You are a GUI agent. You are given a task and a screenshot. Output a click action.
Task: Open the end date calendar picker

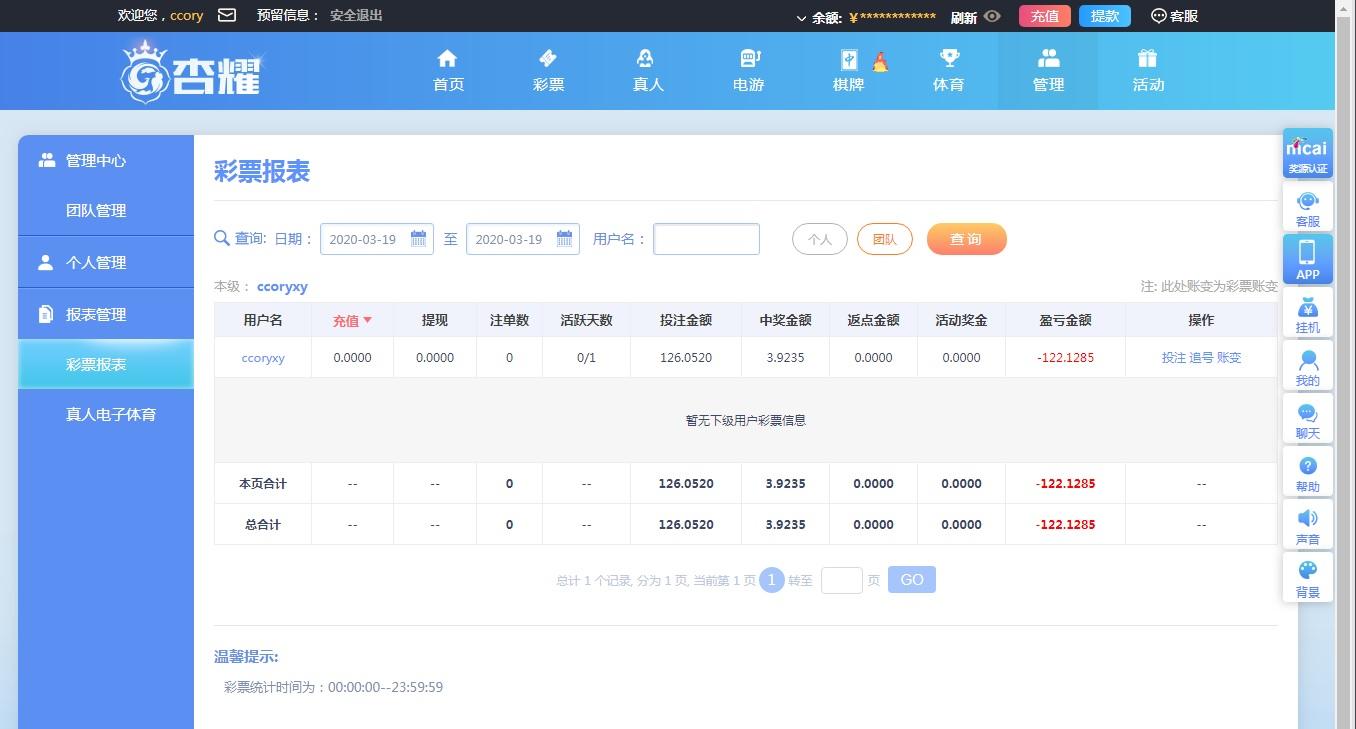tap(565, 239)
